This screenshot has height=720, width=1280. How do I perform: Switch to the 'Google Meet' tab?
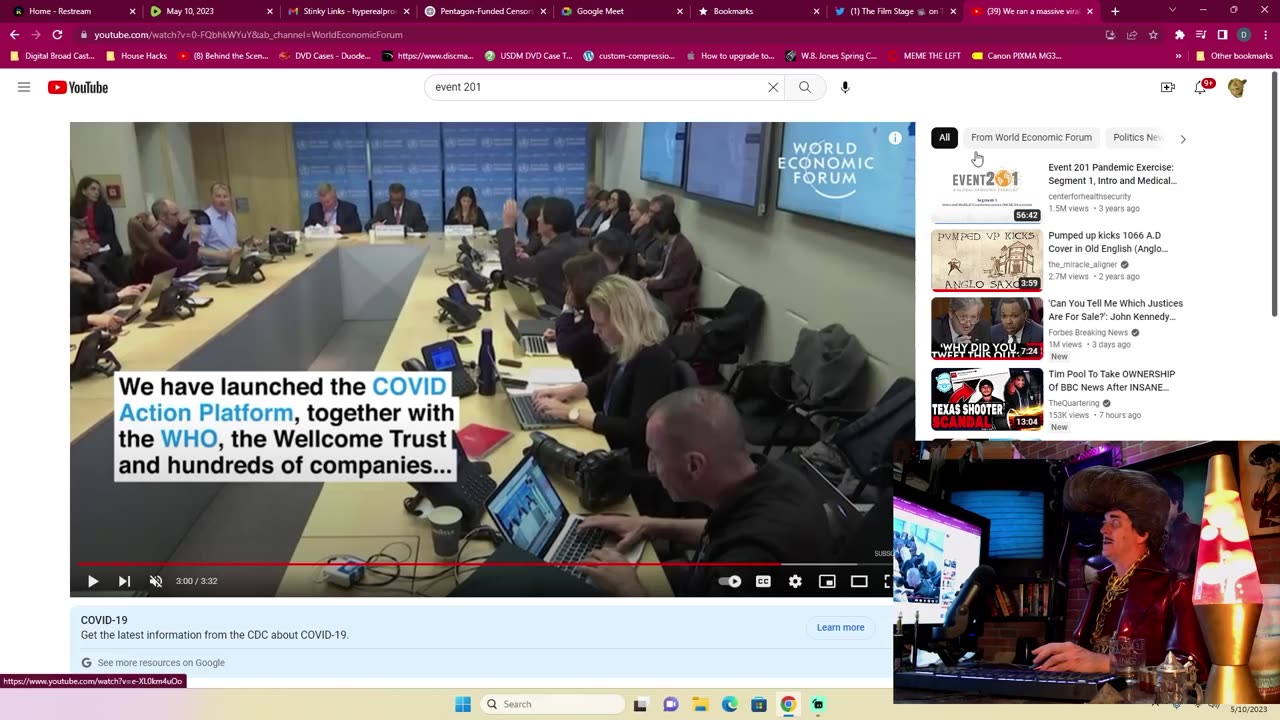click(x=620, y=11)
